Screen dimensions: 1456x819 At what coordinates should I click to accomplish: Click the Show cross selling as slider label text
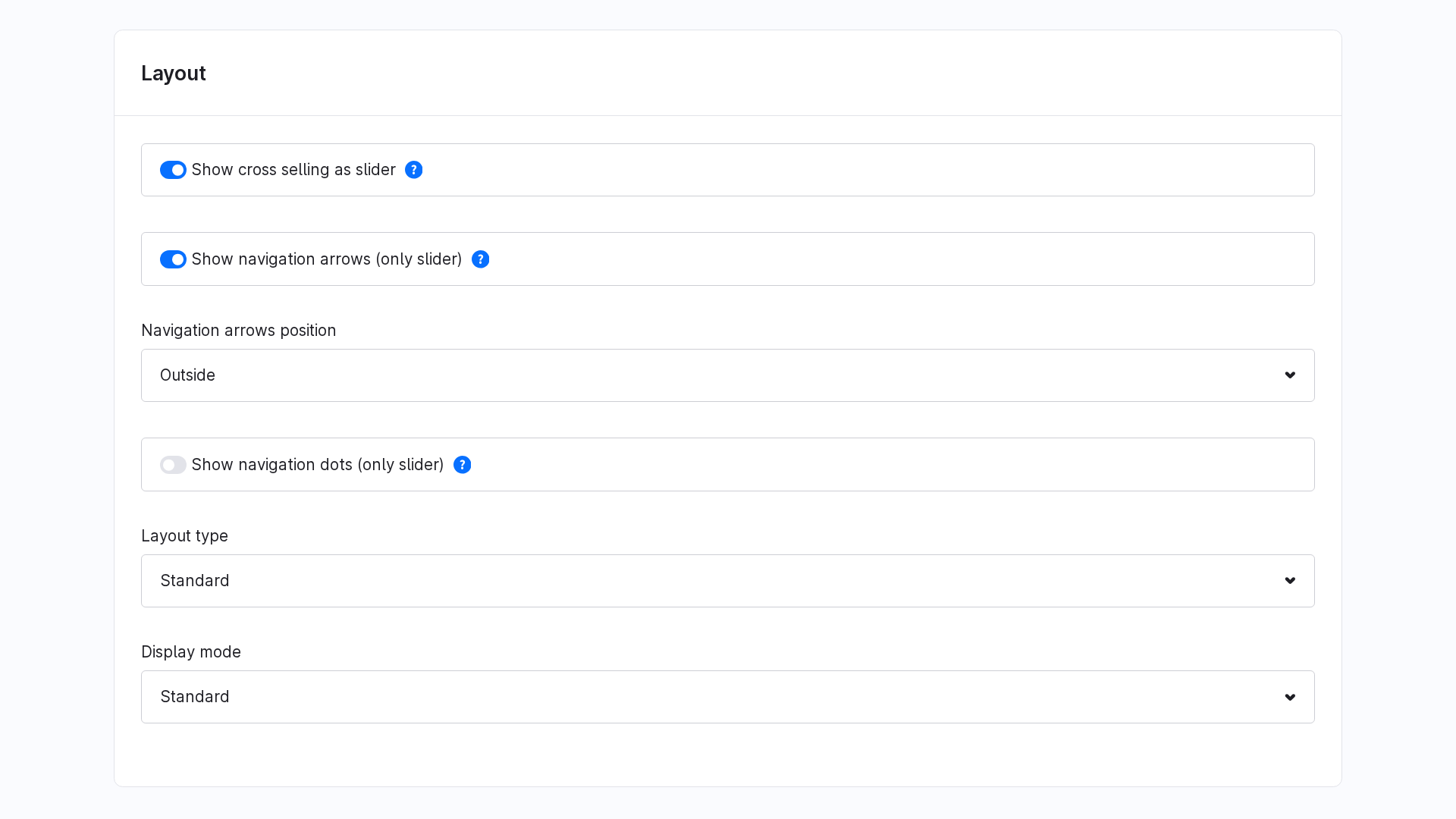[293, 170]
